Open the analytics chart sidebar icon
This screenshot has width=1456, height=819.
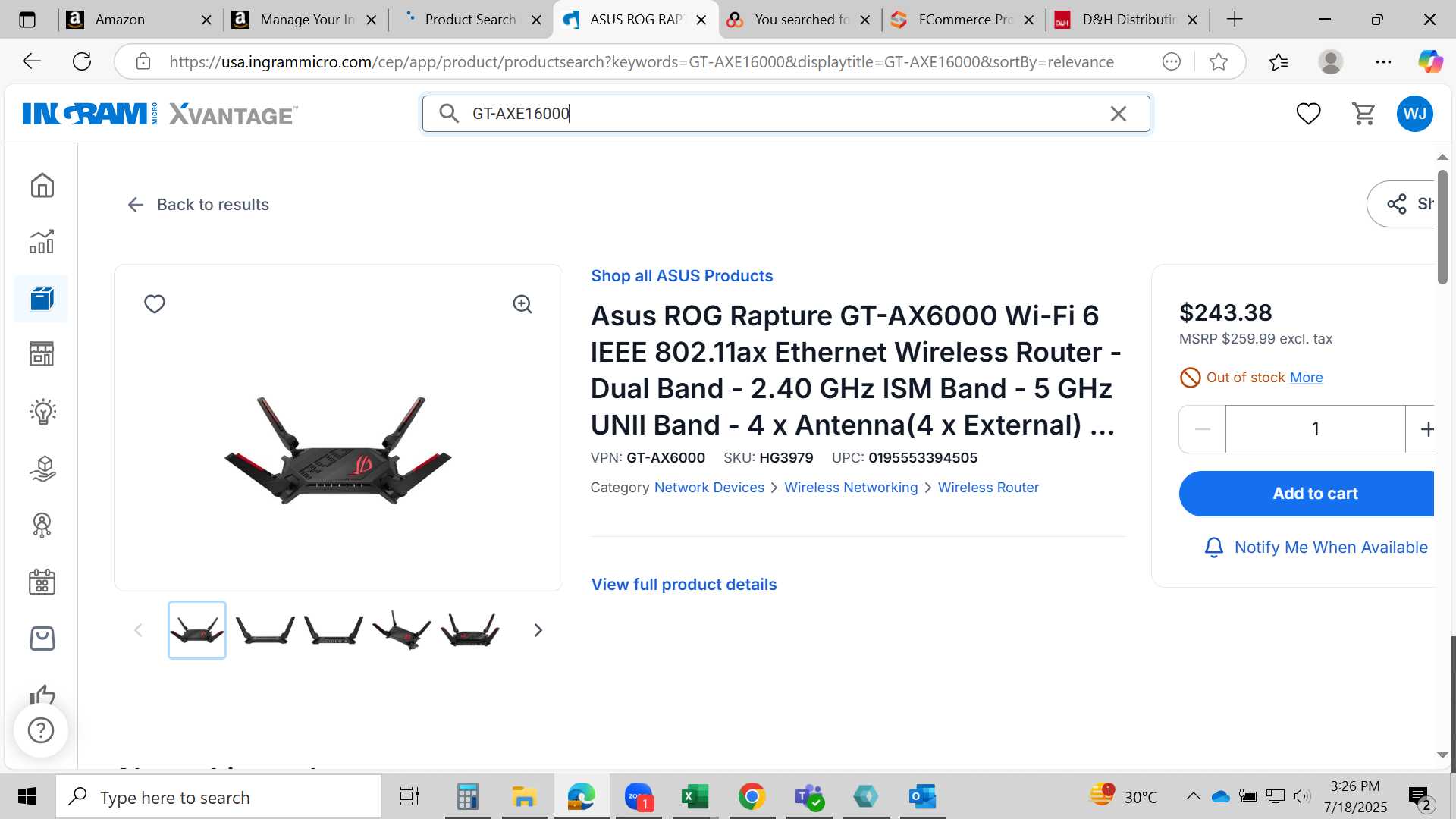(42, 241)
